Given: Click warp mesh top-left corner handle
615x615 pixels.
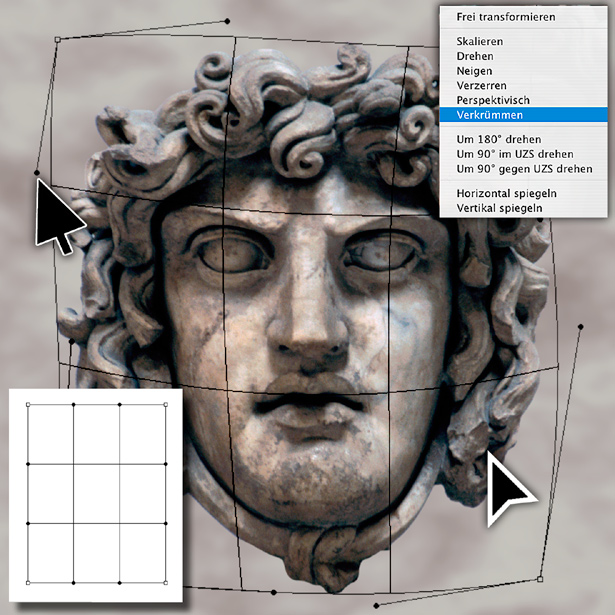Looking at the screenshot, I should (57, 39).
